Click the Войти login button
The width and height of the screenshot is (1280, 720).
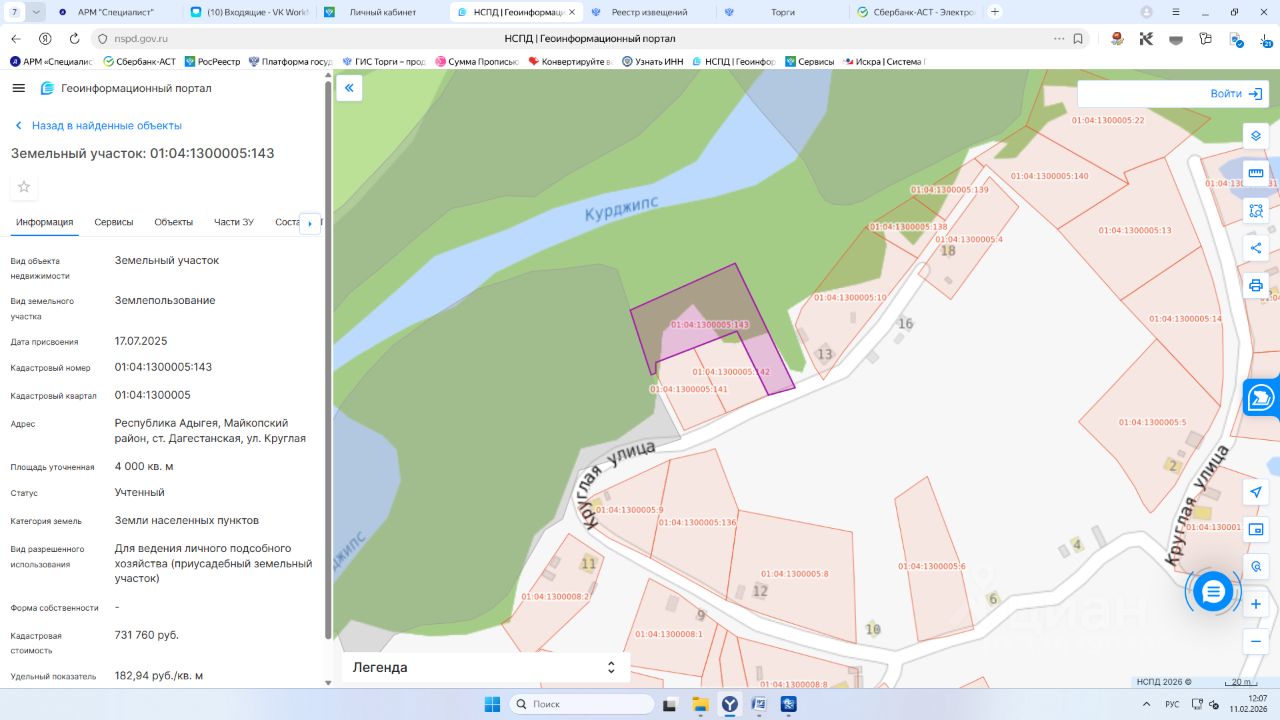[1236, 94]
